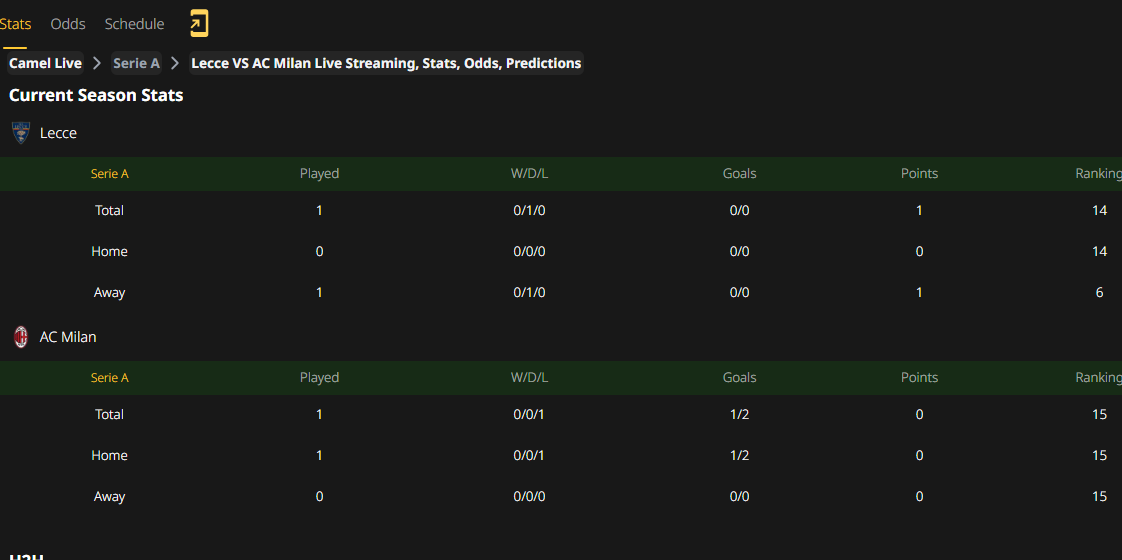Select the Lecce team name

[58, 133]
